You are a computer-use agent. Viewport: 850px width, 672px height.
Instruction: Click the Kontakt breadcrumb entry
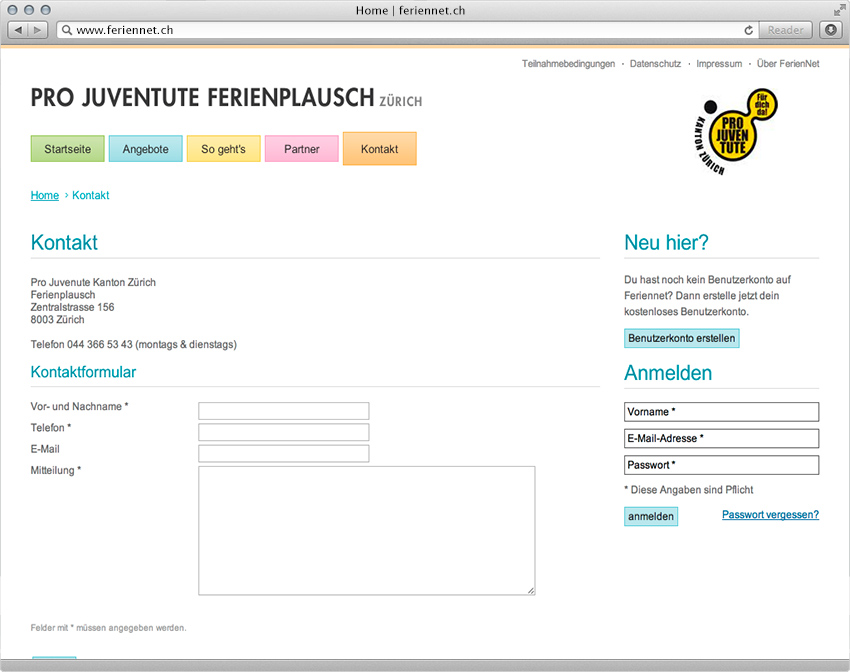[x=91, y=195]
